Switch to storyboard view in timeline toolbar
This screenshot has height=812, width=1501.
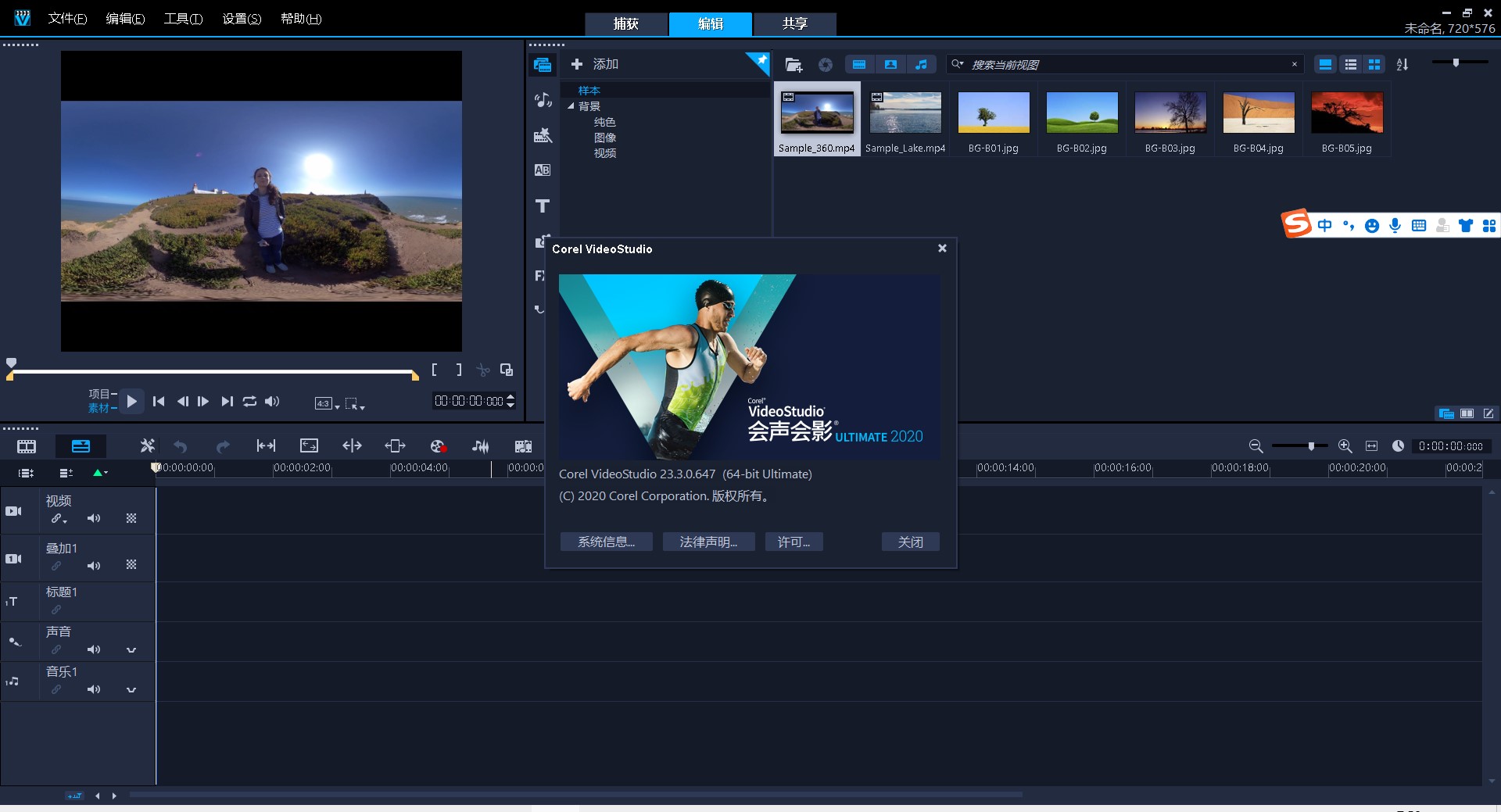point(27,446)
